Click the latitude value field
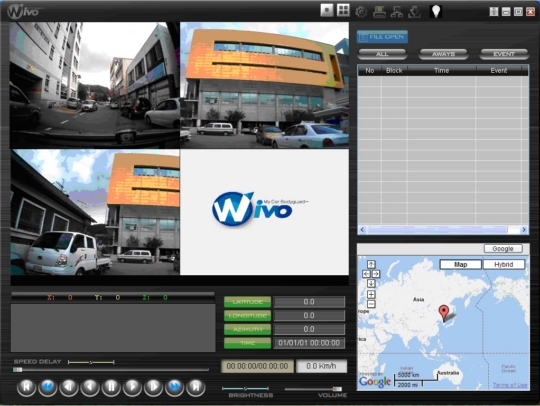Viewport: 540px width, 406px height. tap(309, 302)
